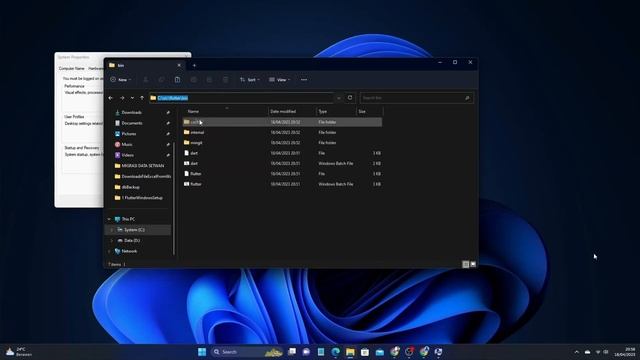Go back with the left arrow
The image size is (640, 360).
(111, 98)
